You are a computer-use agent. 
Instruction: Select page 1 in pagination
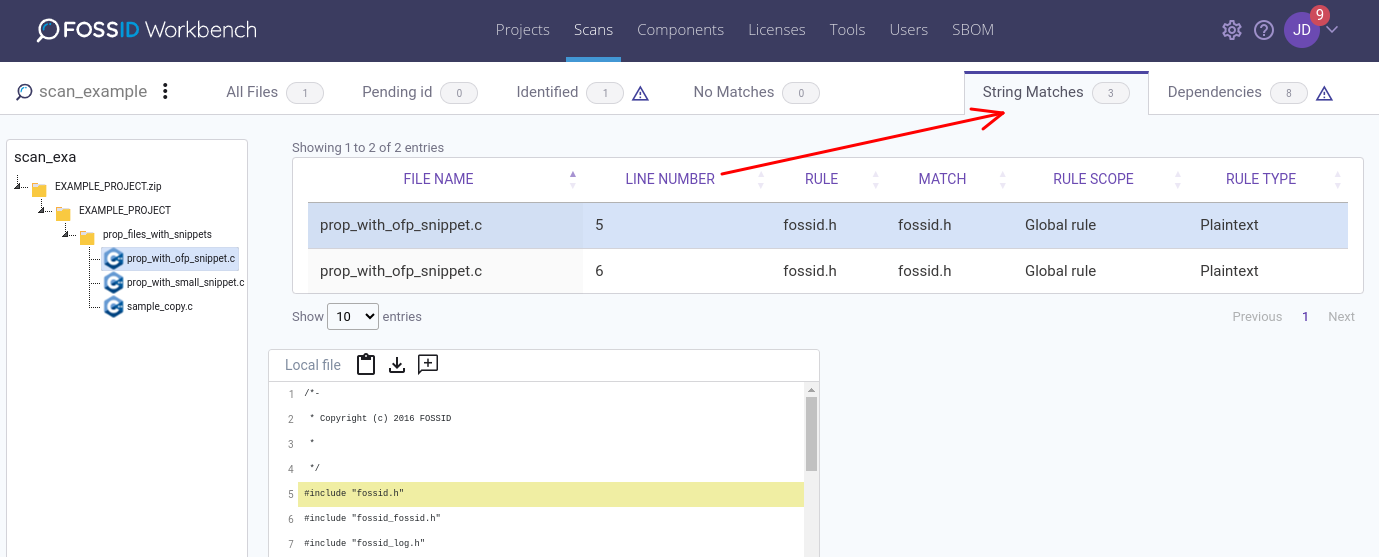[1305, 316]
